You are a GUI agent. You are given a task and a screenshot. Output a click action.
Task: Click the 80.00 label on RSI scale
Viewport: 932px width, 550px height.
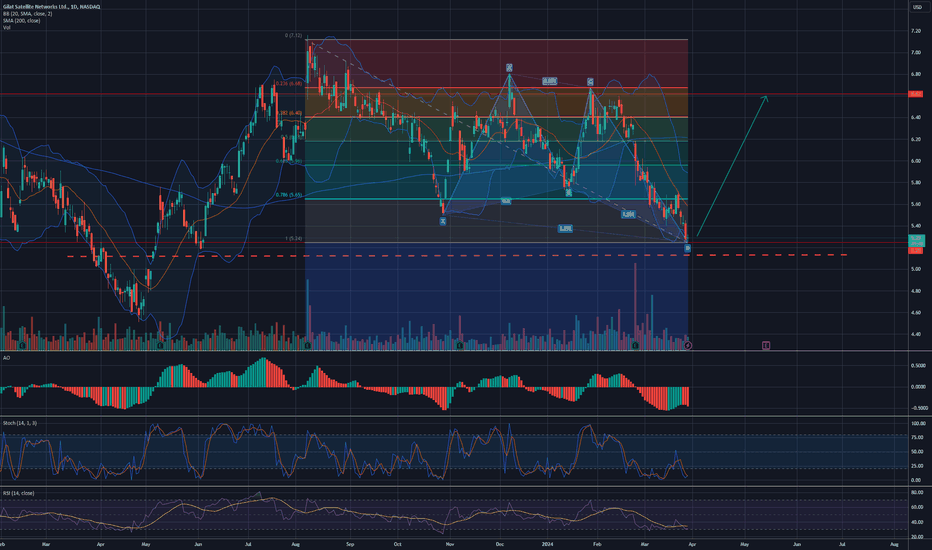(917, 492)
